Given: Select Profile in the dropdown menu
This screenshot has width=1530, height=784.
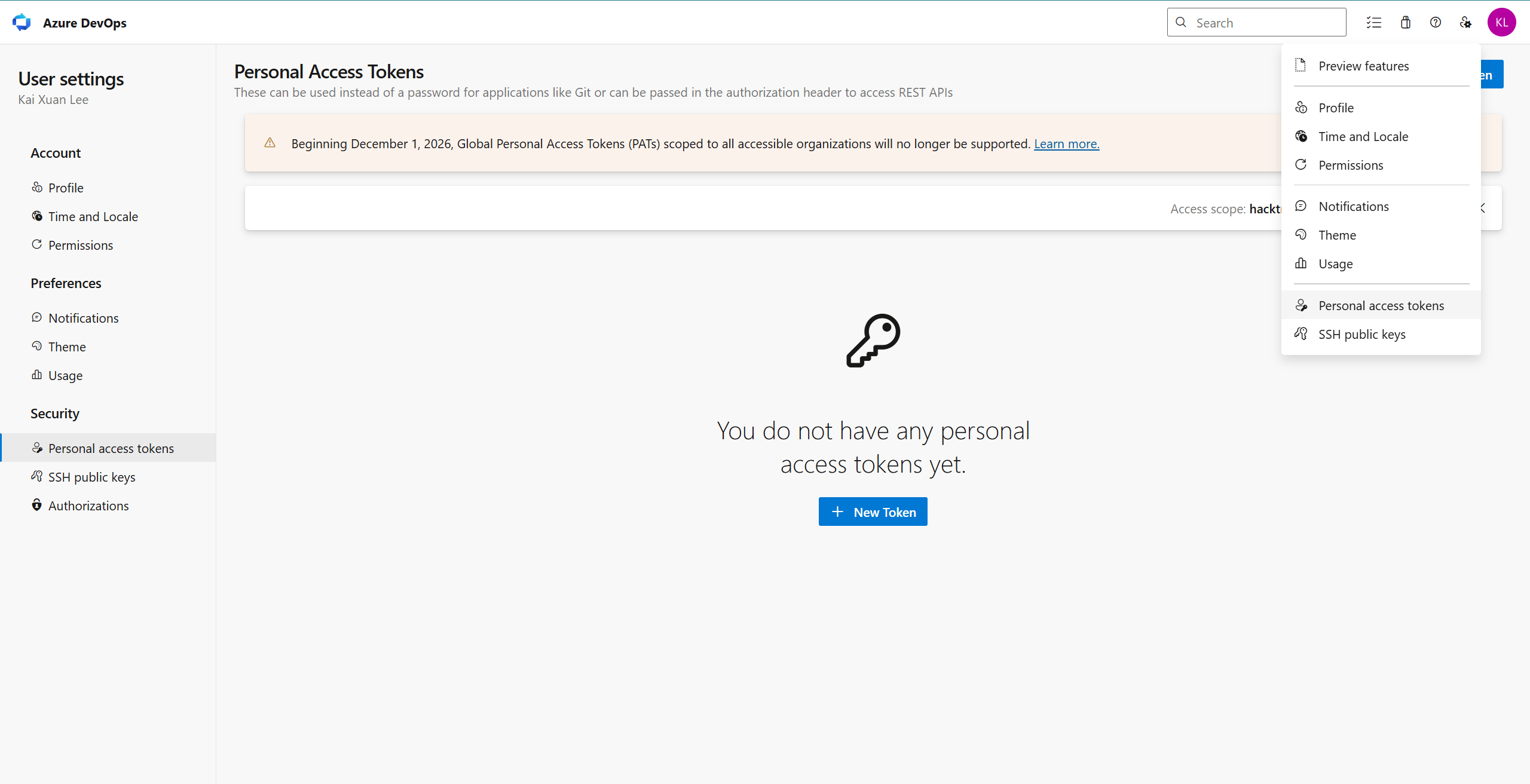Looking at the screenshot, I should click(1381, 108).
